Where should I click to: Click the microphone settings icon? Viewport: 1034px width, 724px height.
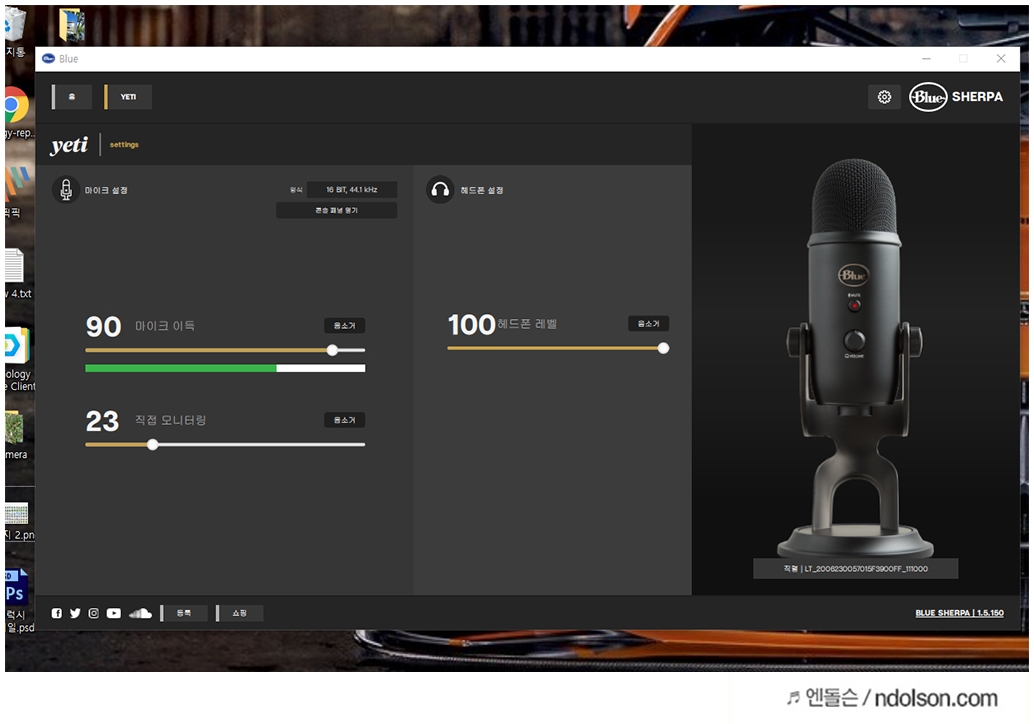click(x=66, y=190)
